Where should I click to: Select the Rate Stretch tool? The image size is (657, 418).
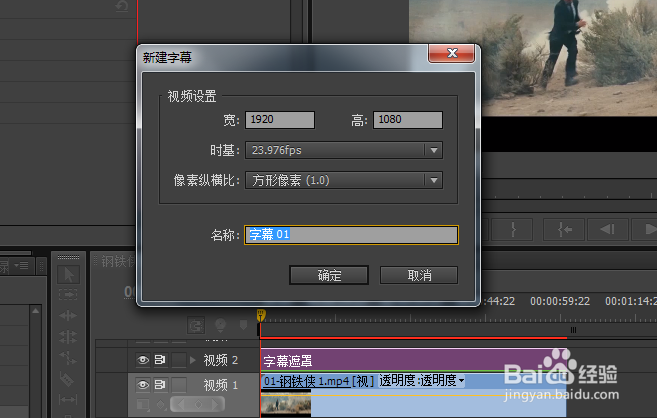[68, 358]
